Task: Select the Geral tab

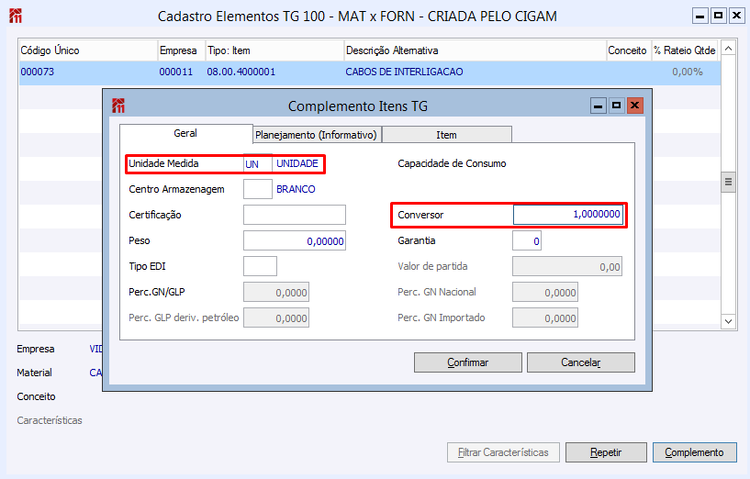Action: (186, 134)
